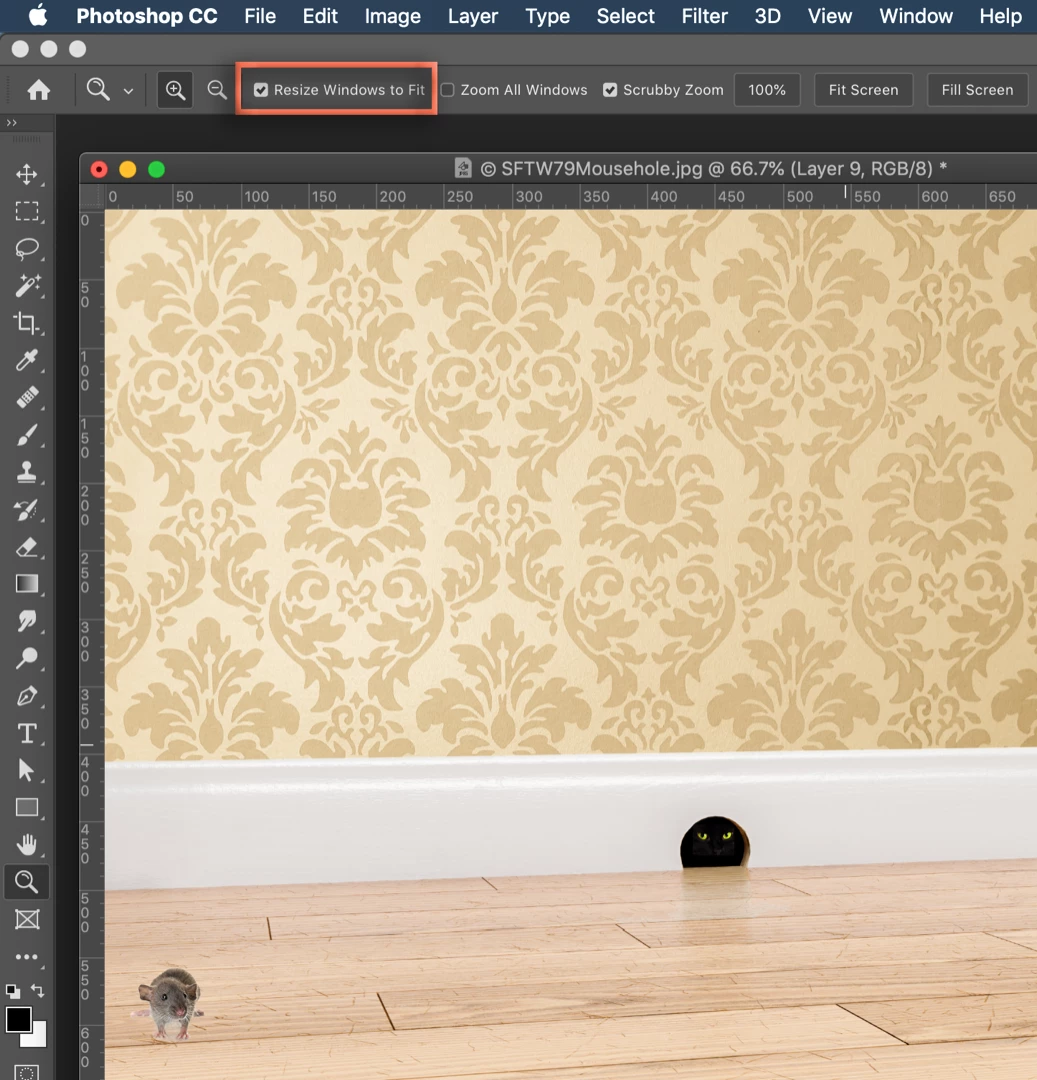Choose Zoom Out mode in options bar
The image size is (1037, 1080).
pos(217,90)
